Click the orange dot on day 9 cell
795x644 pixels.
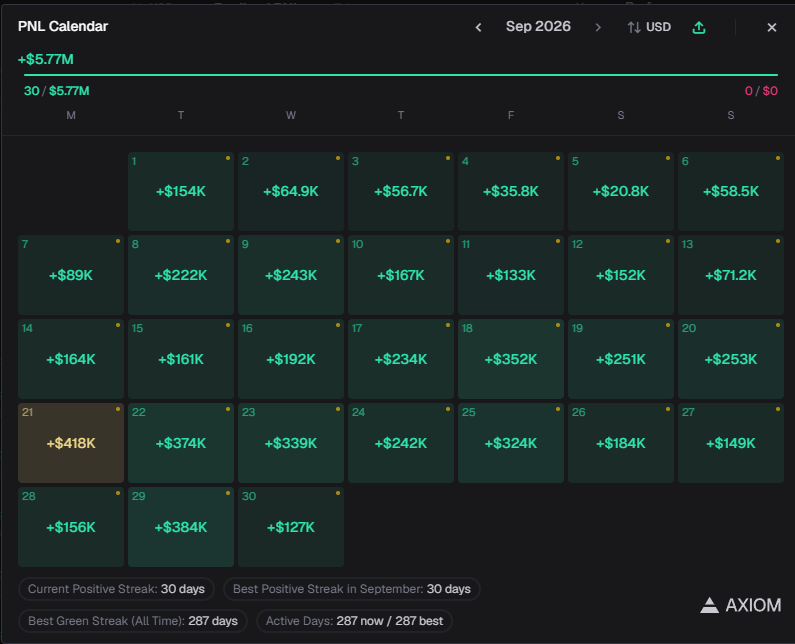point(338,241)
